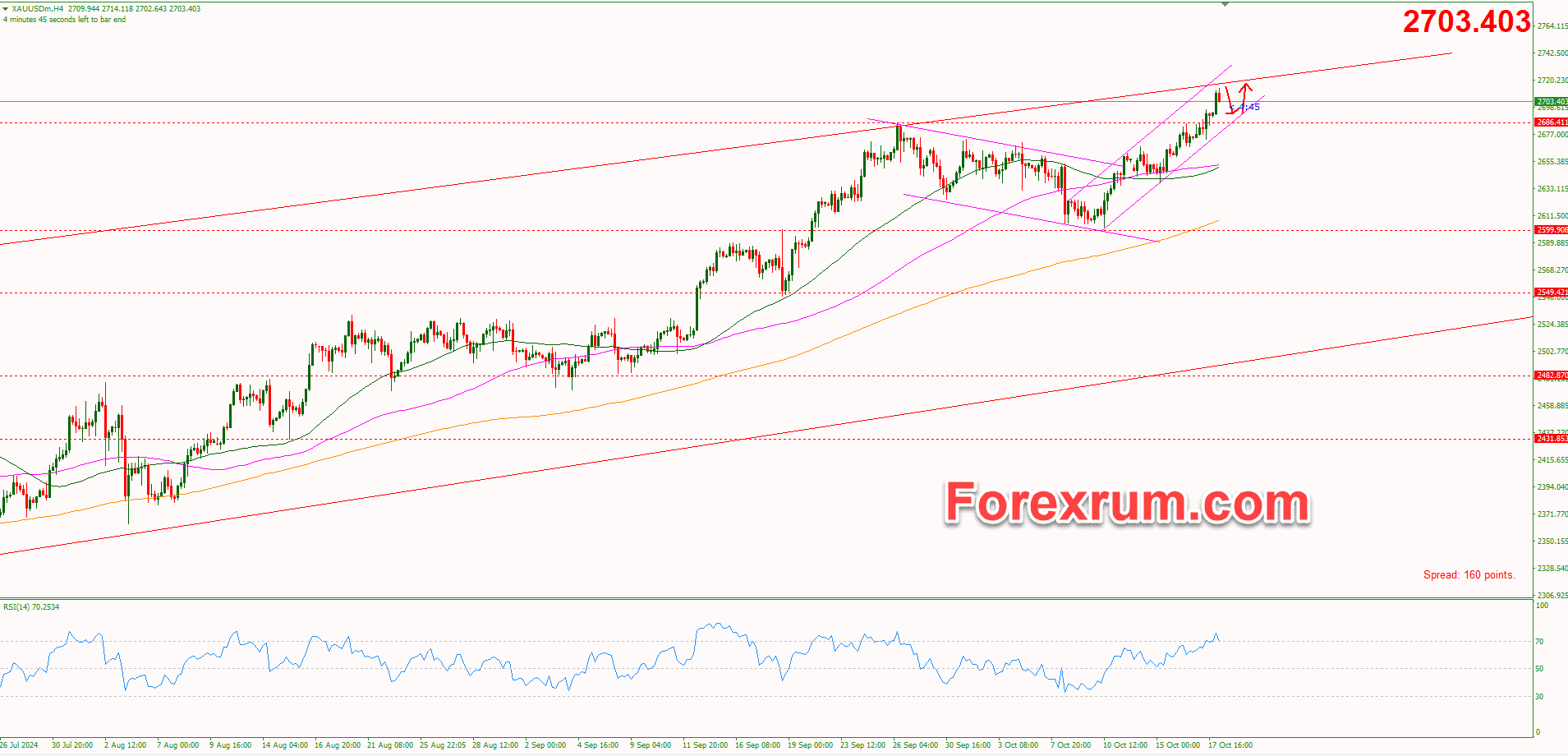Image resolution: width=1568 pixels, height=756 pixels.
Task: Click the 2677.000 price scale value
Action: (x=1552, y=135)
